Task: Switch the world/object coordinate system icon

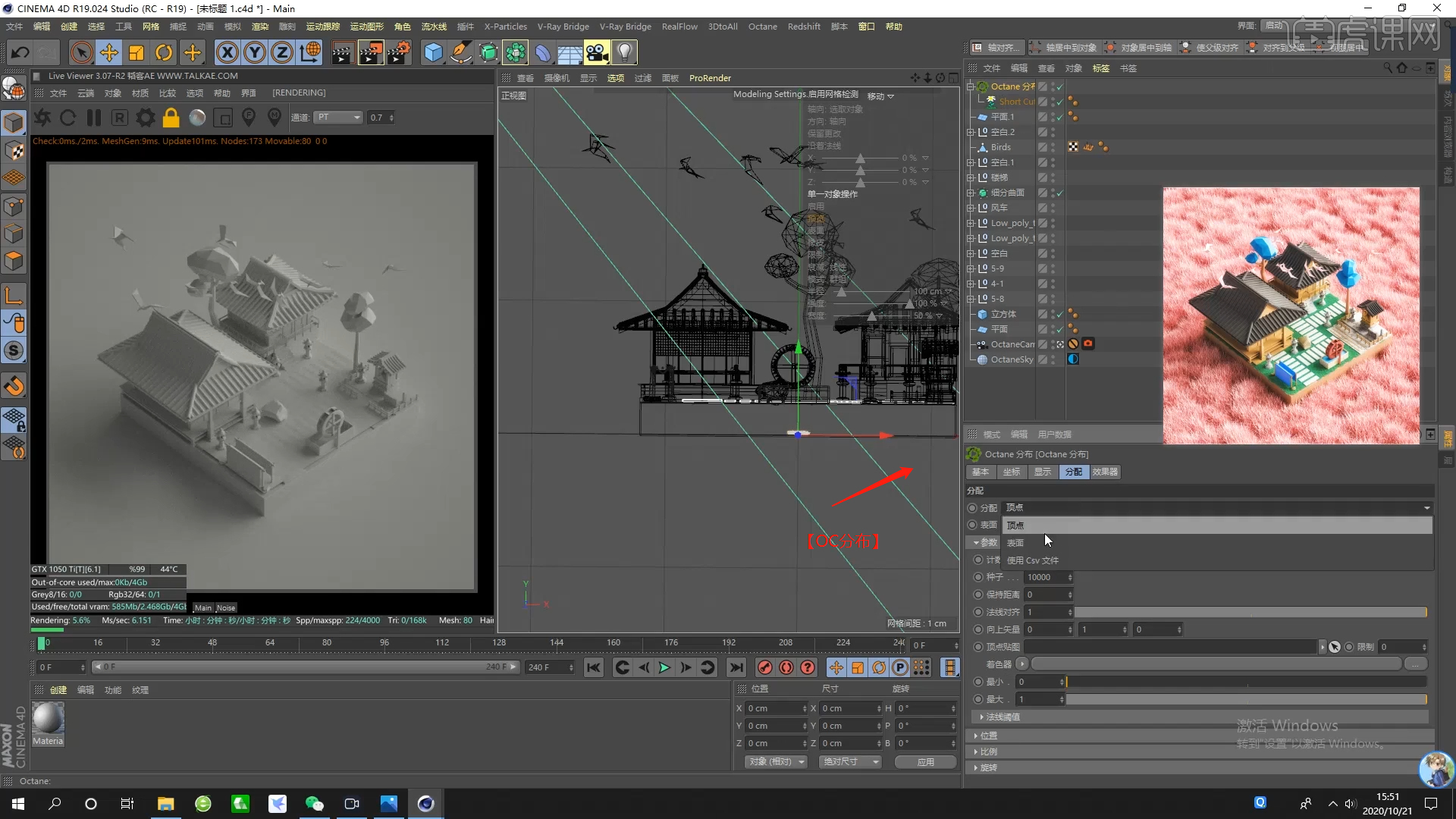Action: coord(310,52)
